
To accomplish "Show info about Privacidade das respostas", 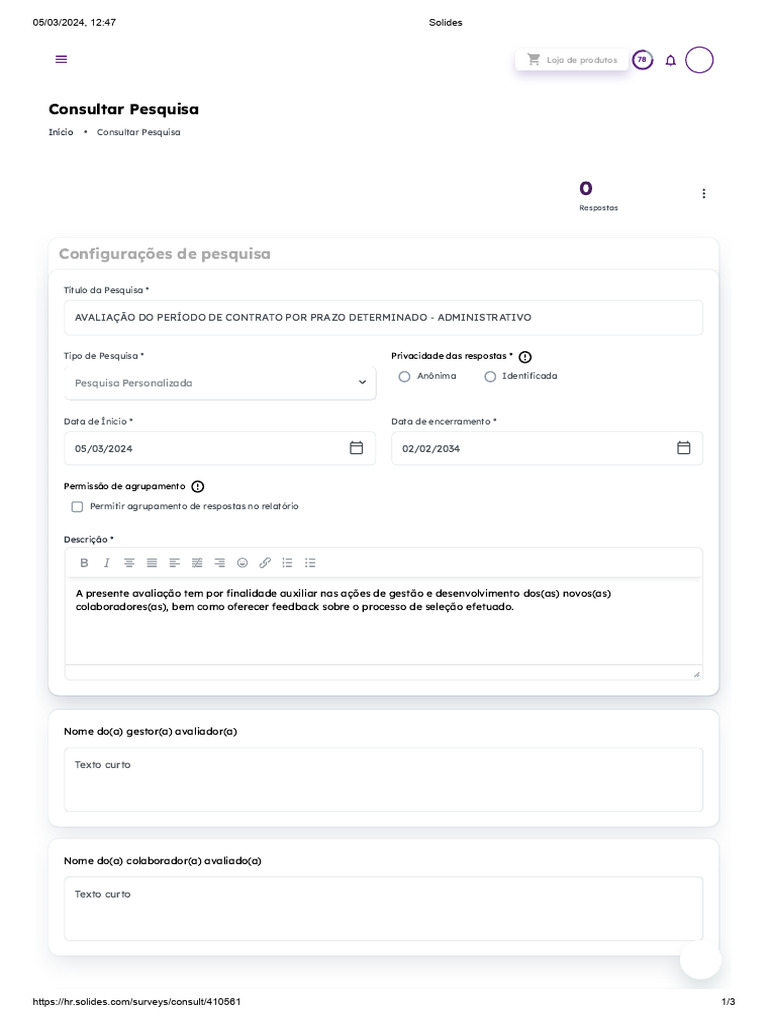I will (x=525, y=357).
